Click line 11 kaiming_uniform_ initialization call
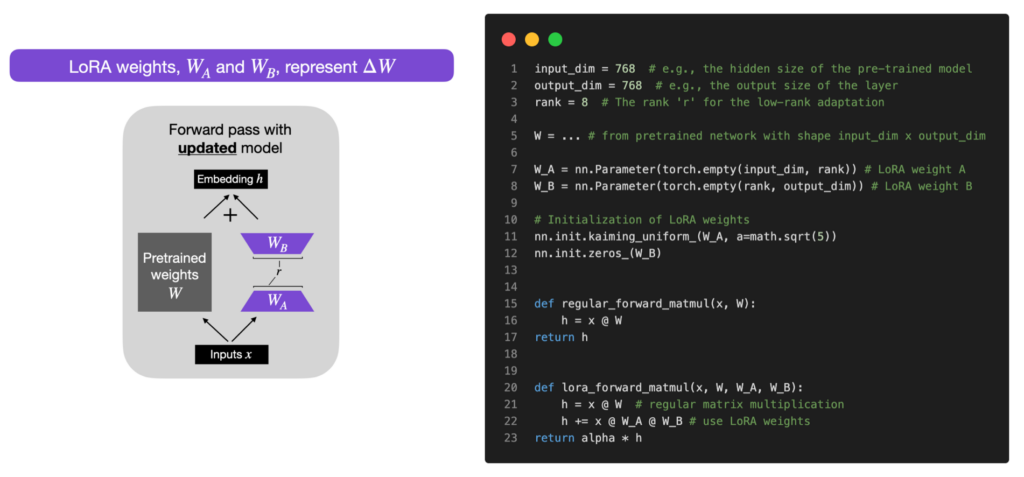 pyautogui.click(x=685, y=236)
